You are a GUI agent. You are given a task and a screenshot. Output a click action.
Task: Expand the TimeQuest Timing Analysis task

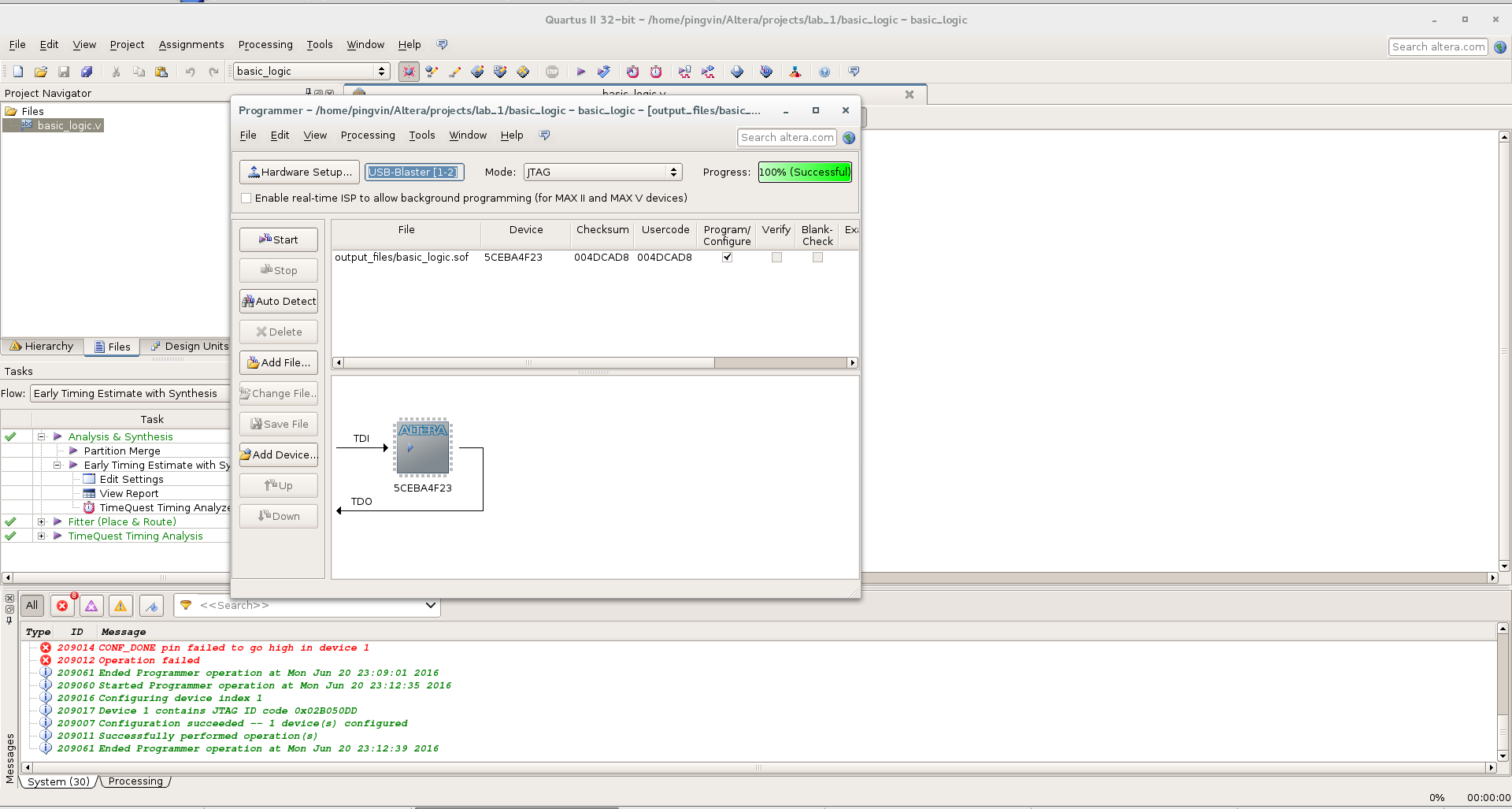(42, 536)
